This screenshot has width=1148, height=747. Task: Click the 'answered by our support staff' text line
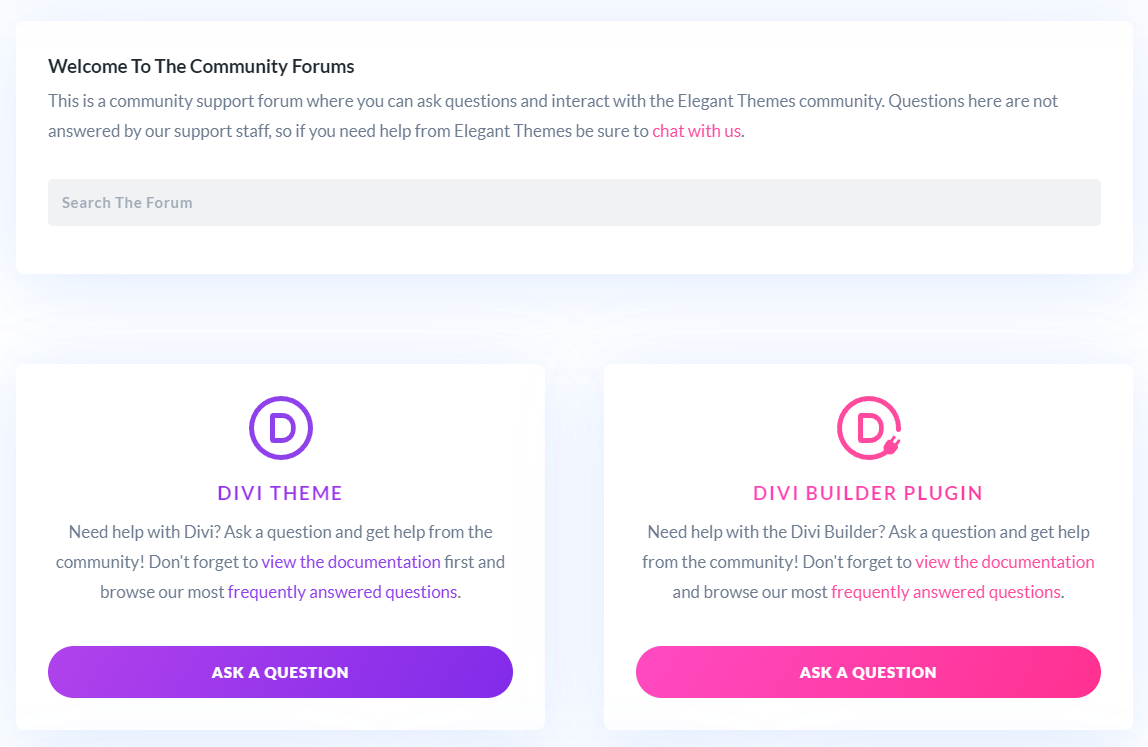tap(396, 131)
